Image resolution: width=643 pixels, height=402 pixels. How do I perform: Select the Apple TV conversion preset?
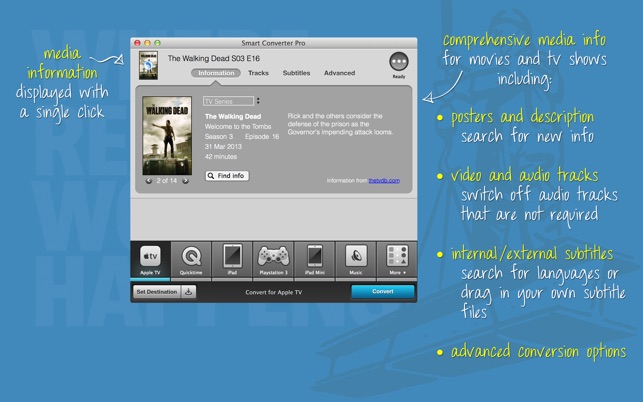(x=150, y=260)
